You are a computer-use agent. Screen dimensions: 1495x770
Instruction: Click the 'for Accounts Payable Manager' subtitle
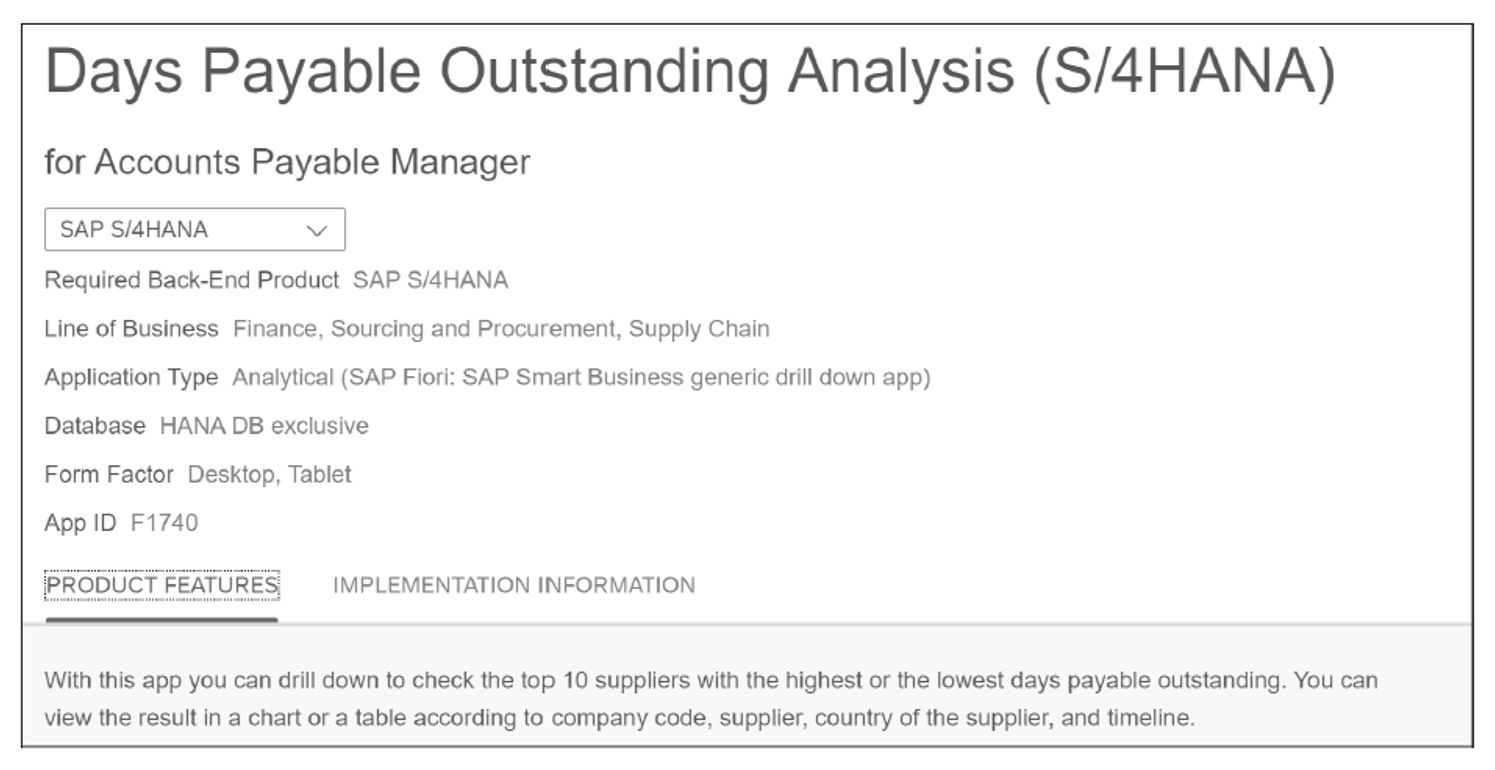(288, 162)
